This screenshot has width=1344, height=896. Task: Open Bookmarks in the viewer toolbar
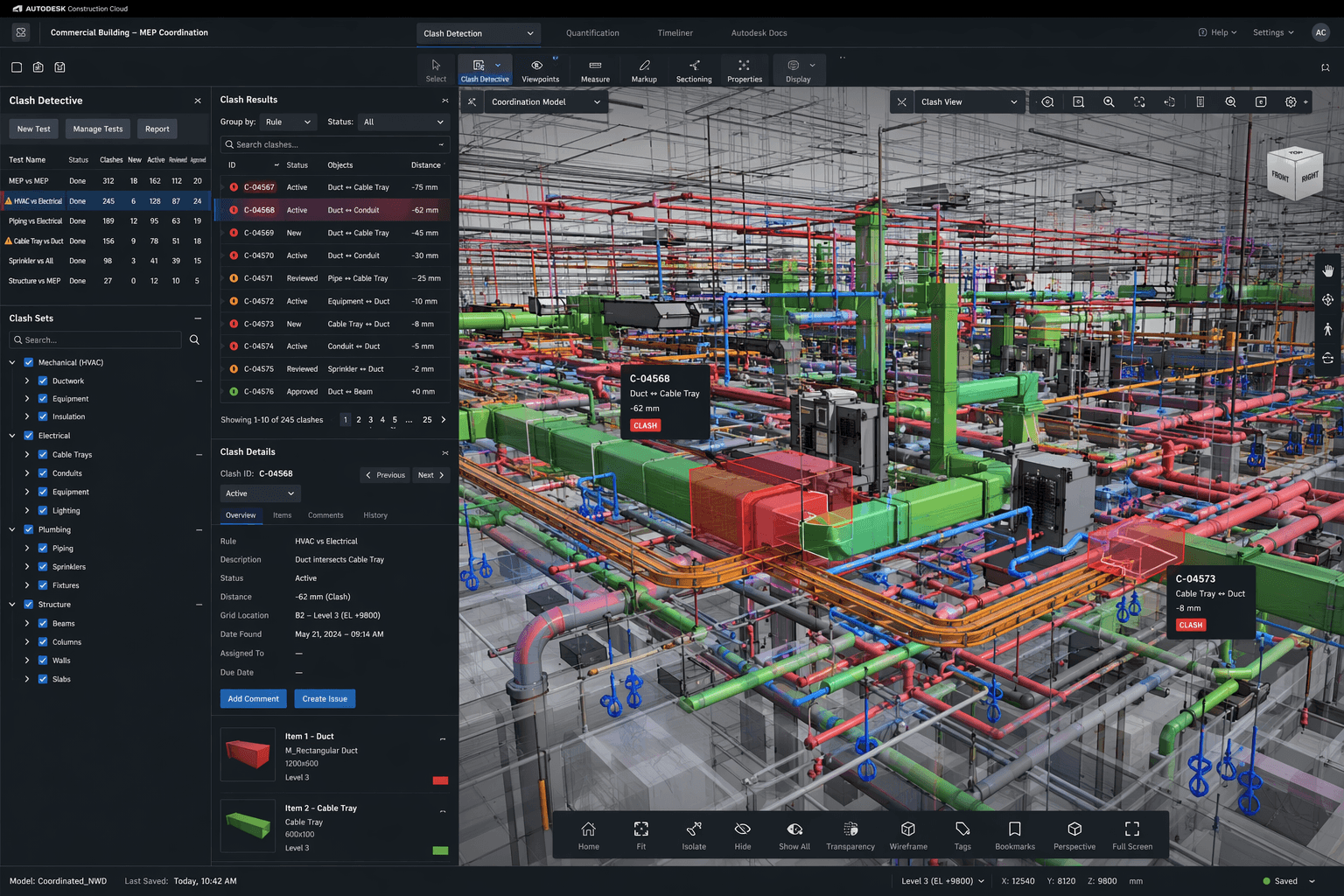pos(1015,836)
